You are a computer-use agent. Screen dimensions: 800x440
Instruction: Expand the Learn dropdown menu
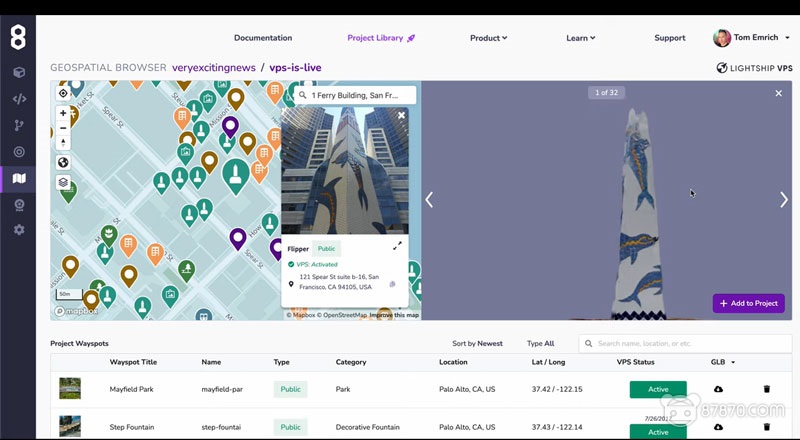(580, 38)
